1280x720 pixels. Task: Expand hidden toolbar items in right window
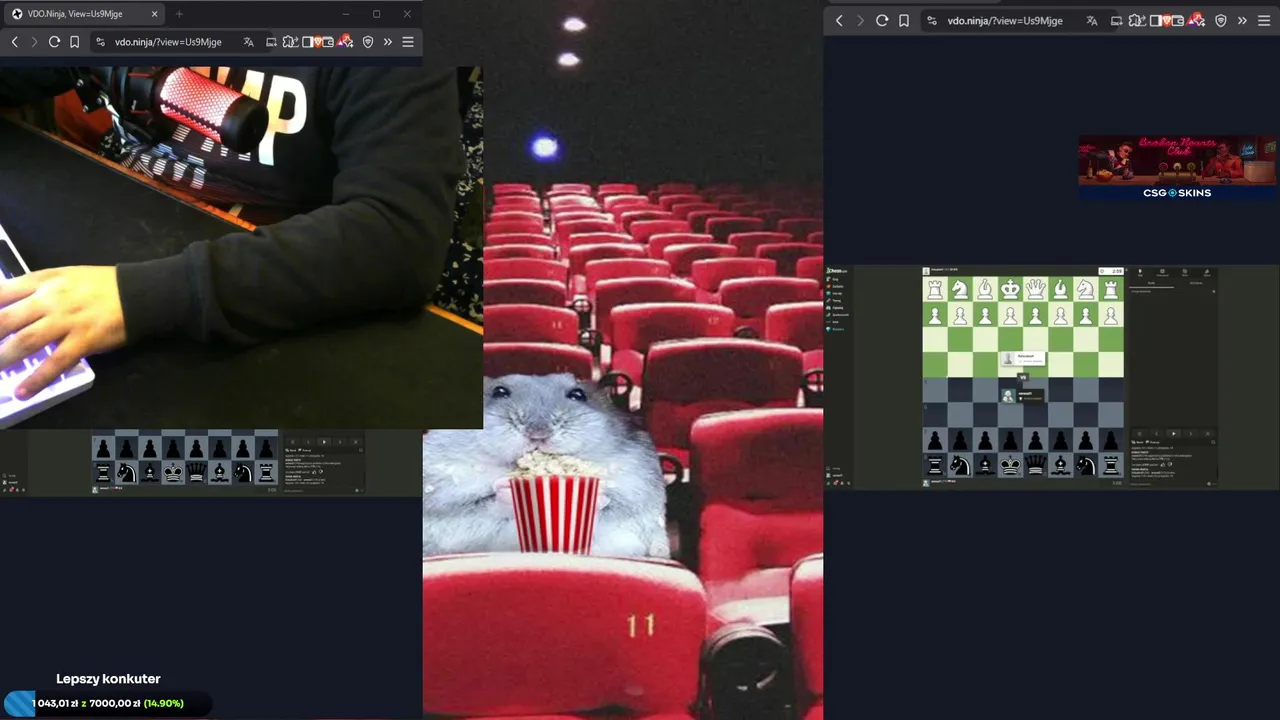(x=1242, y=20)
